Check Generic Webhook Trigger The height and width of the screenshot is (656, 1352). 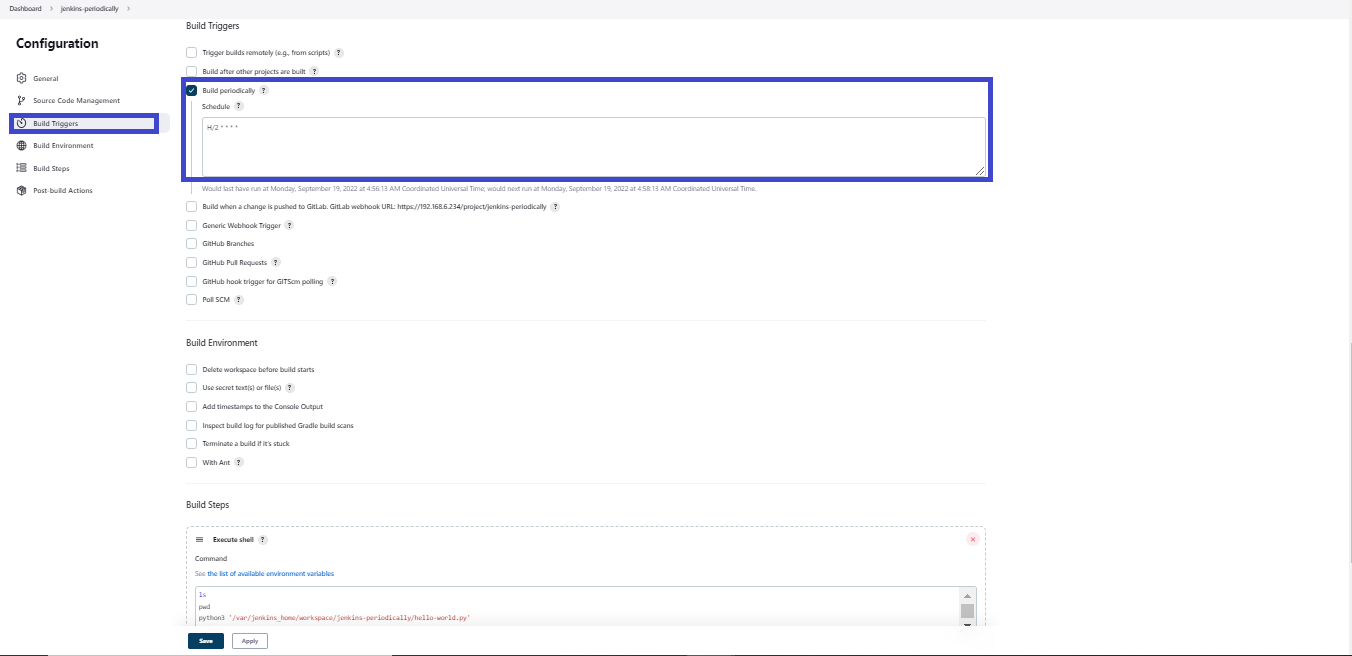coord(192,225)
